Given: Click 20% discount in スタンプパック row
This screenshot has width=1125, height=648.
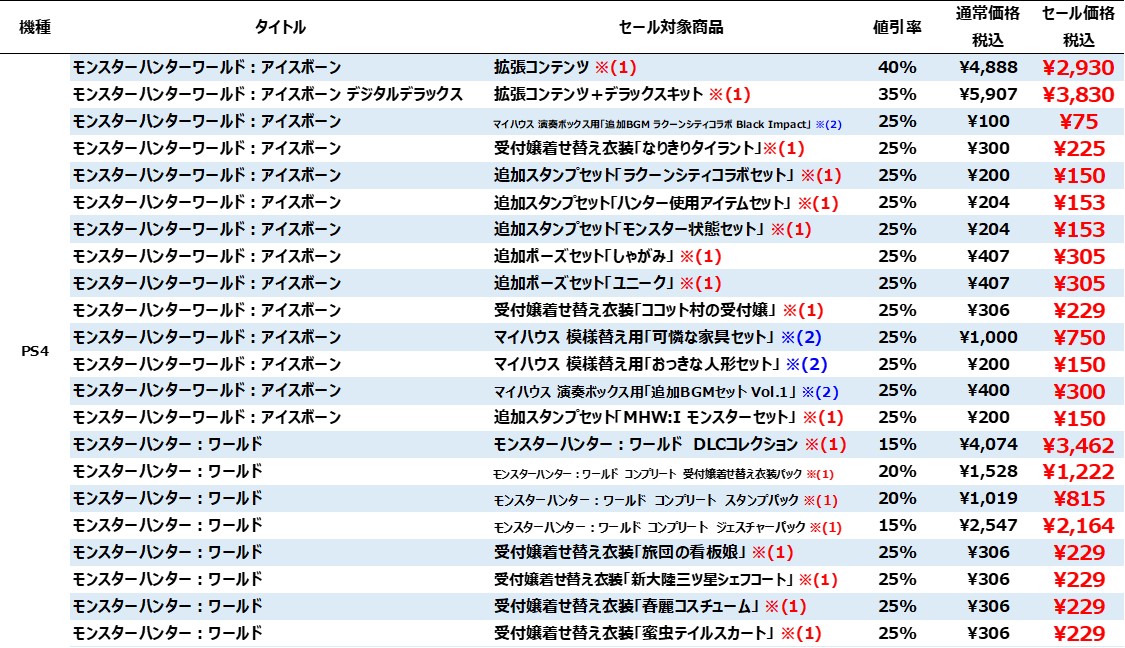Looking at the screenshot, I should pos(897,498).
